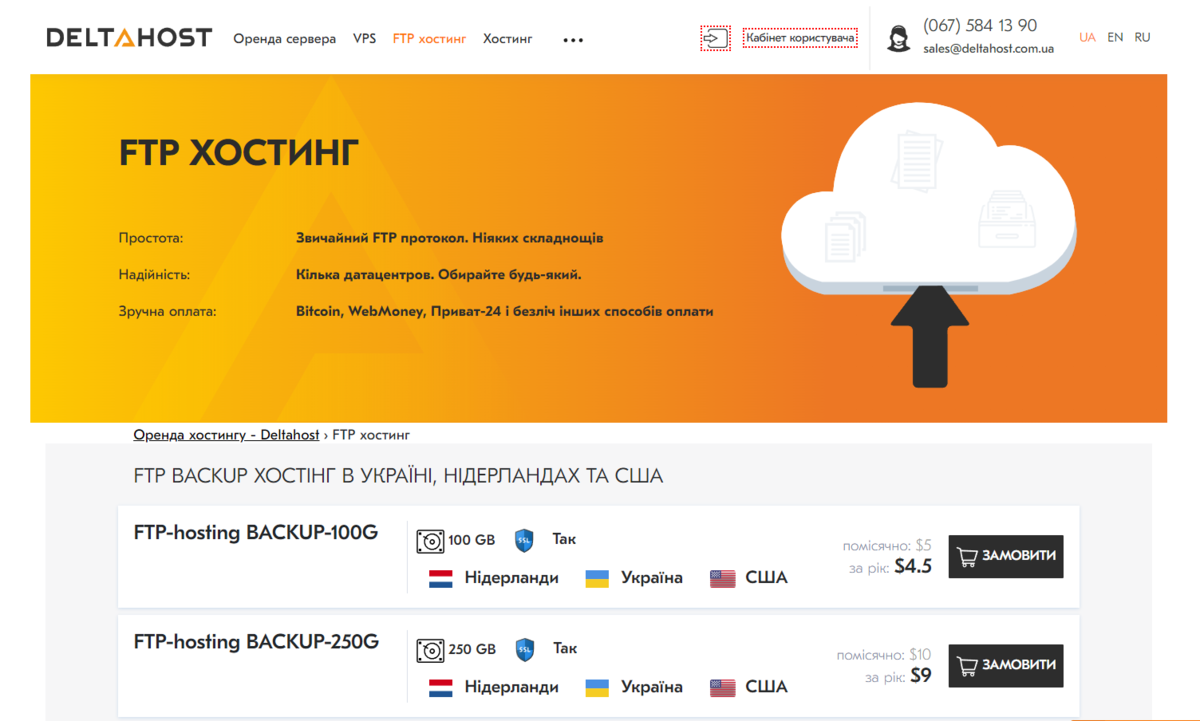This screenshot has height=721, width=1200.
Task: Click phone number (067) 584 13 90
Action: pos(980,25)
